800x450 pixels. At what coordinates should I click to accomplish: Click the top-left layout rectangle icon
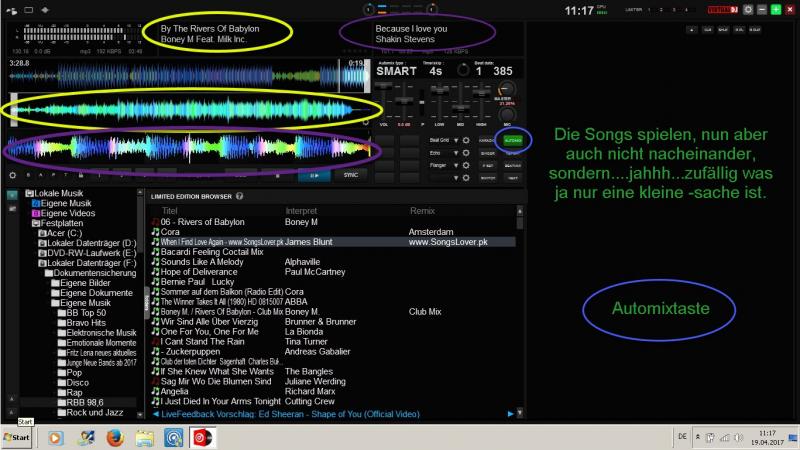[x=29, y=10]
